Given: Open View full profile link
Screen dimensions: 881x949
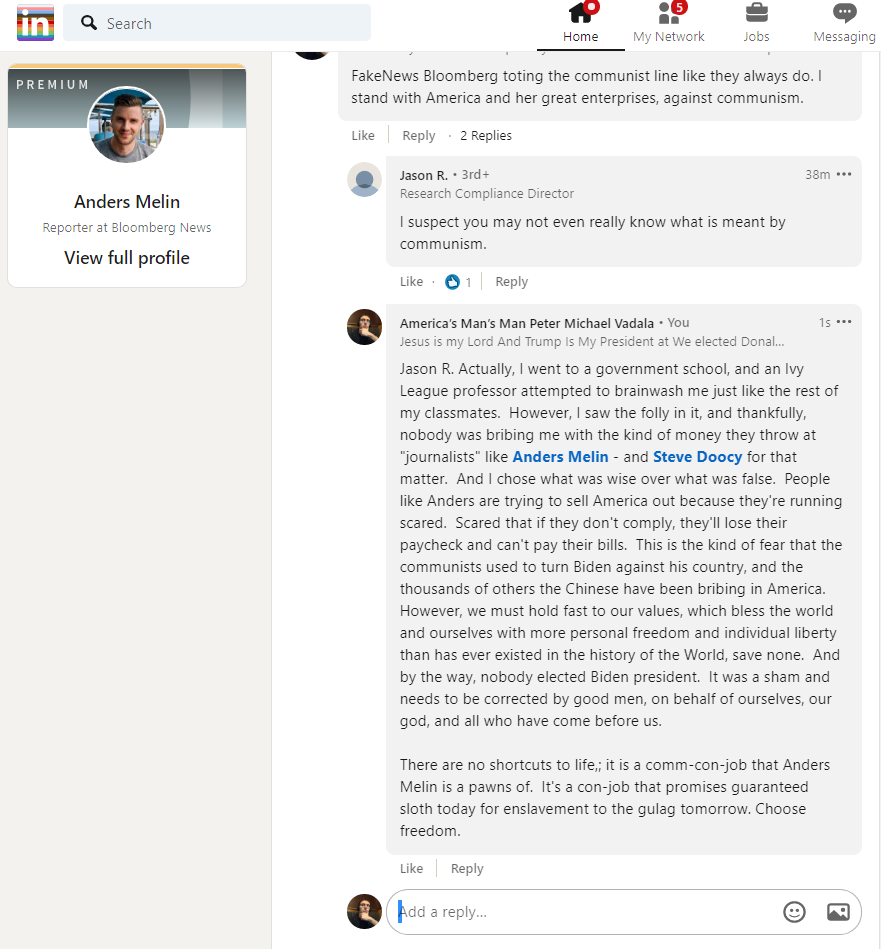Looking at the screenshot, I should click(127, 258).
